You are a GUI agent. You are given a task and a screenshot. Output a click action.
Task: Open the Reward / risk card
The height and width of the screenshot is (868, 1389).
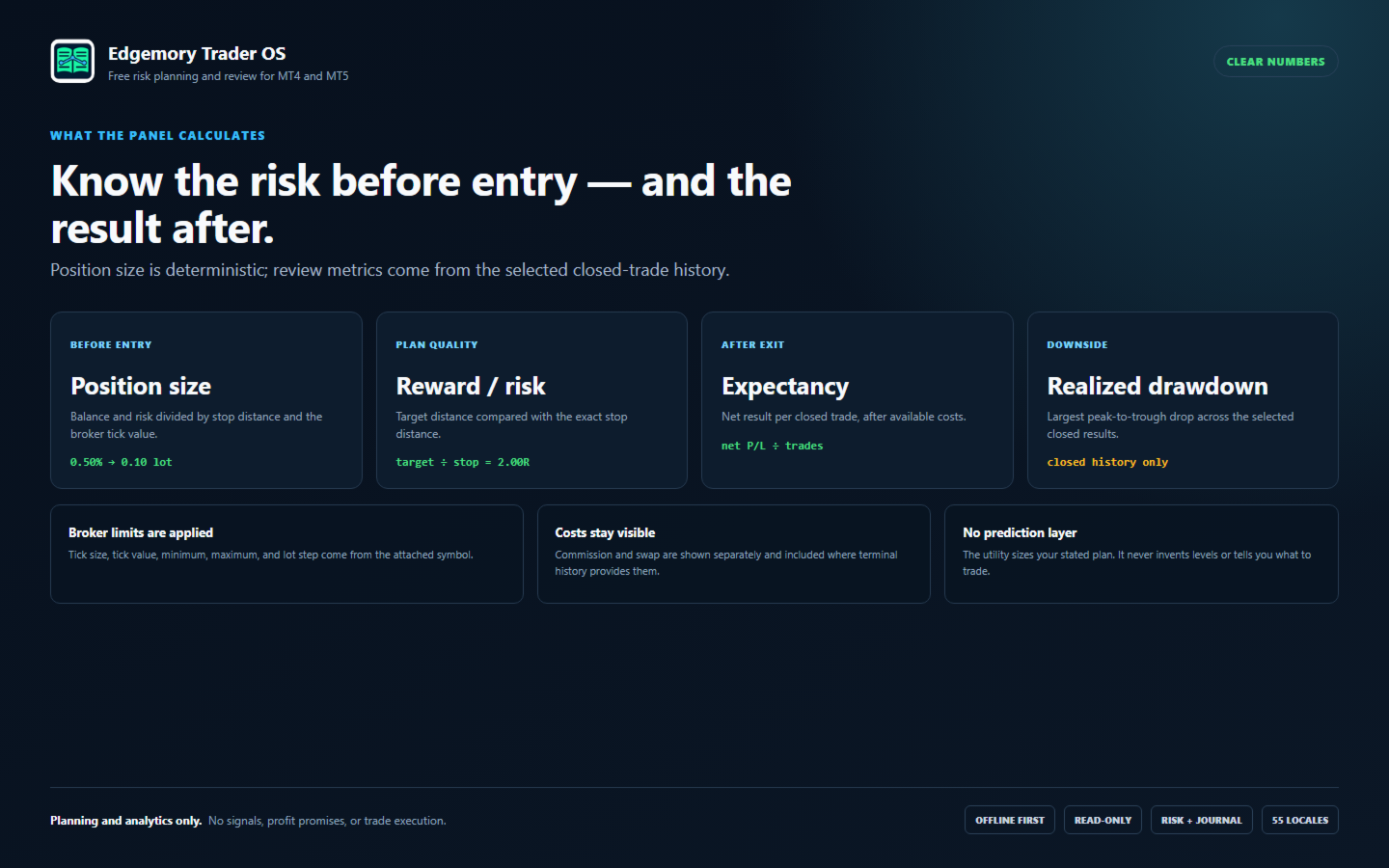pos(531,400)
